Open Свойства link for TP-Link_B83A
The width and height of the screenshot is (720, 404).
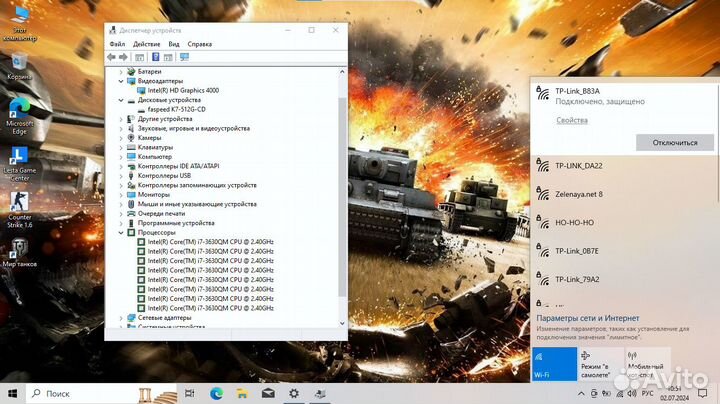click(x=572, y=120)
